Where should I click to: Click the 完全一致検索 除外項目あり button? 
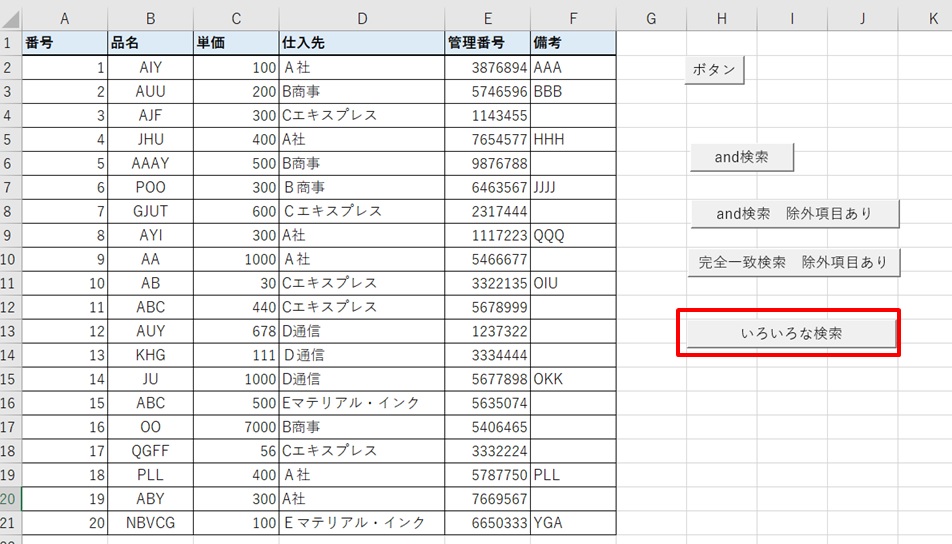point(793,262)
